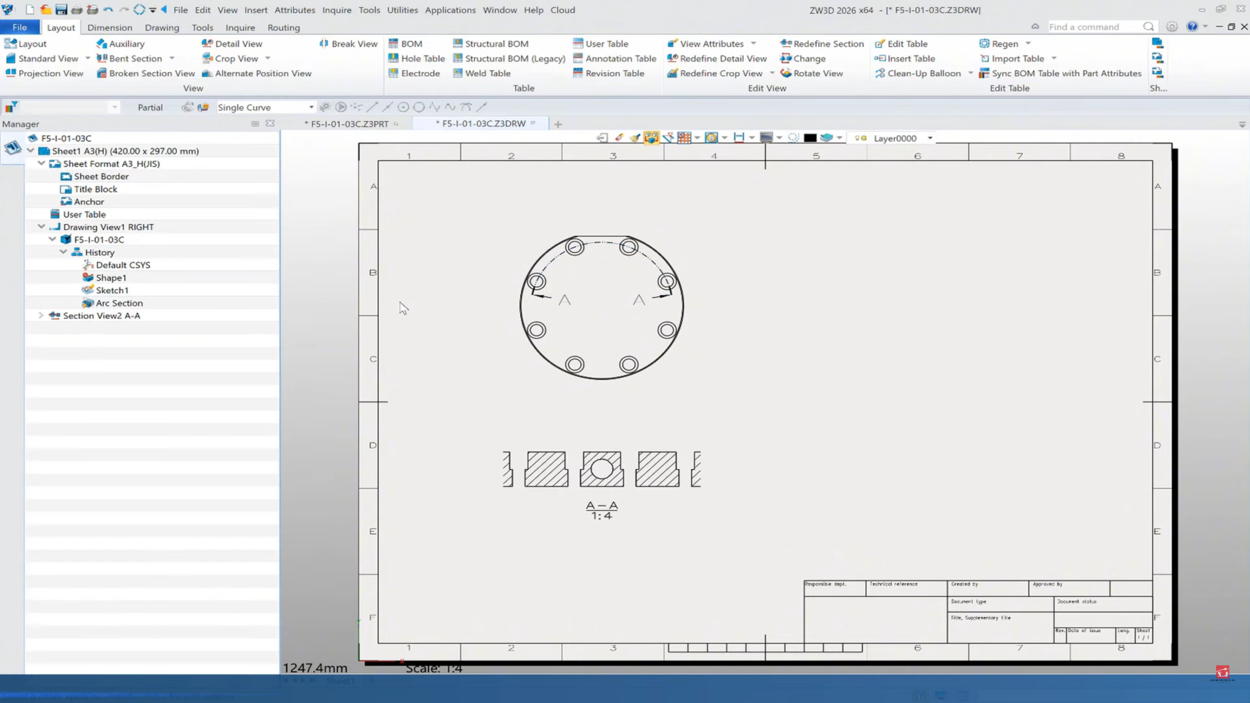Open the Single Curve dropdown

311,107
